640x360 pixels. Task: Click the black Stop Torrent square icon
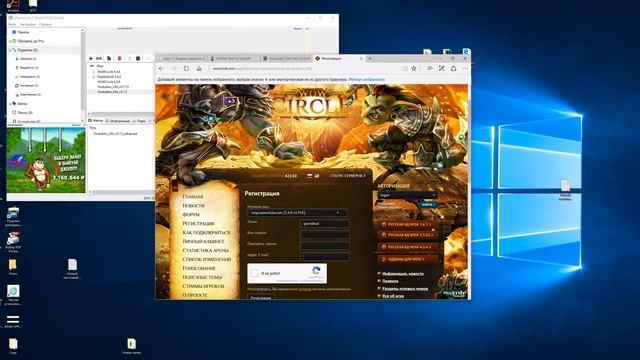[138, 58]
